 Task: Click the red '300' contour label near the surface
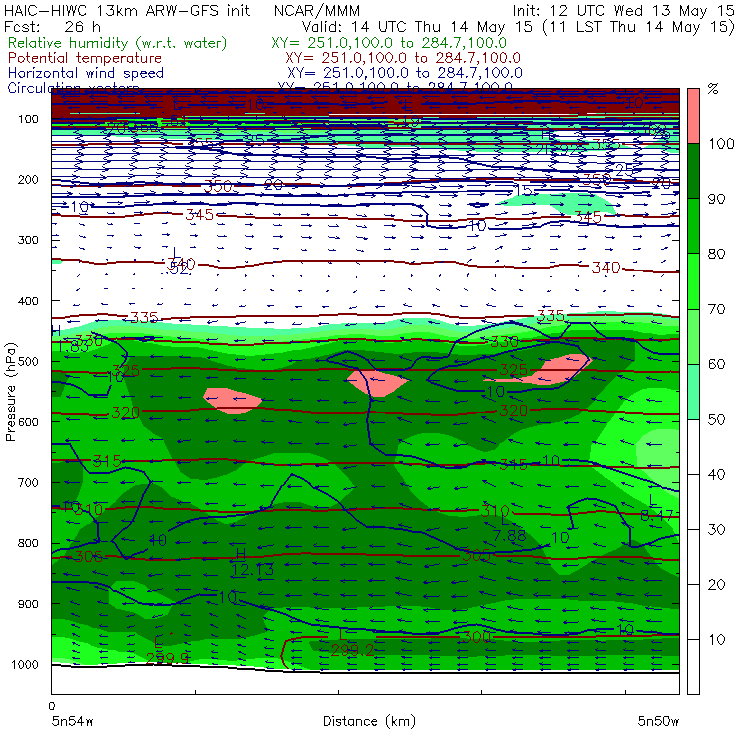(476, 637)
